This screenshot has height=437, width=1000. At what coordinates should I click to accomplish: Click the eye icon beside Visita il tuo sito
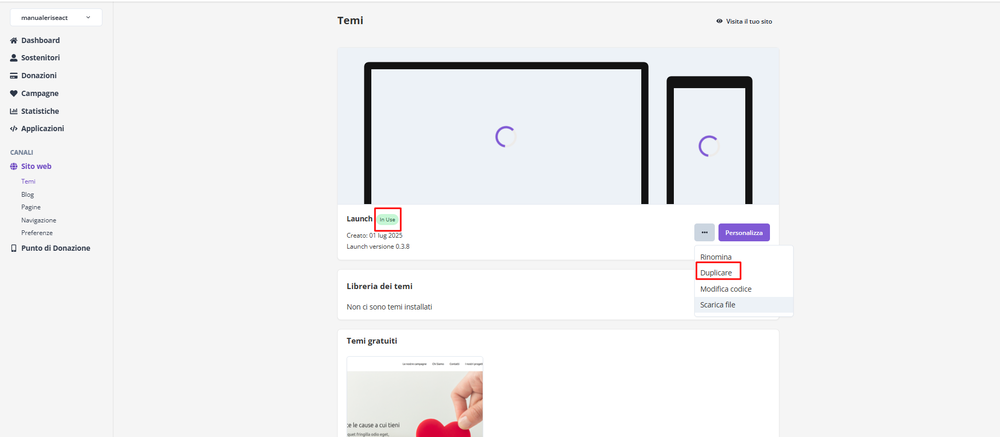point(719,21)
